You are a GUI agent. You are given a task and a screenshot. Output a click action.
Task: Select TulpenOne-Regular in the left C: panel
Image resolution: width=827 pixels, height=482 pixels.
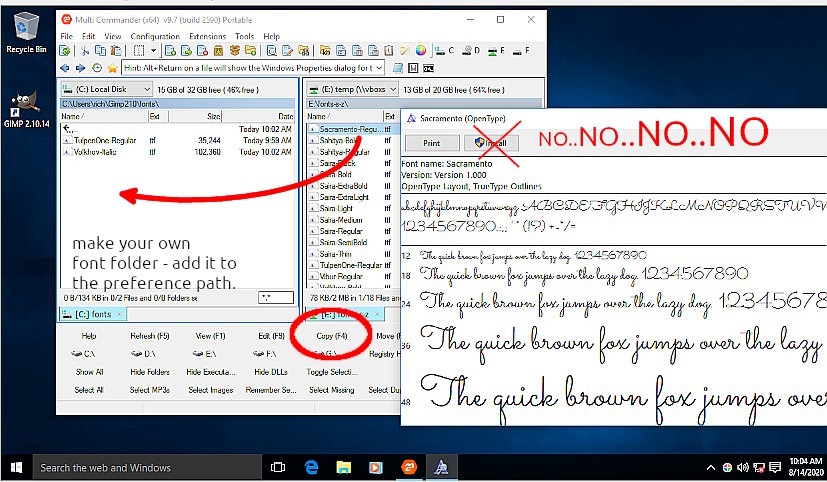104,141
